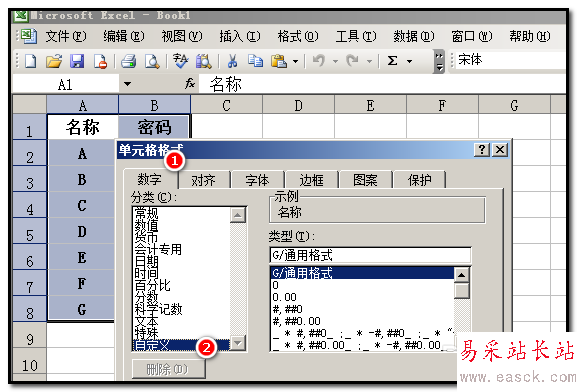This screenshot has height=392, width=577.
Task: Click scroll-up arrow of category list
Action: tap(238, 215)
